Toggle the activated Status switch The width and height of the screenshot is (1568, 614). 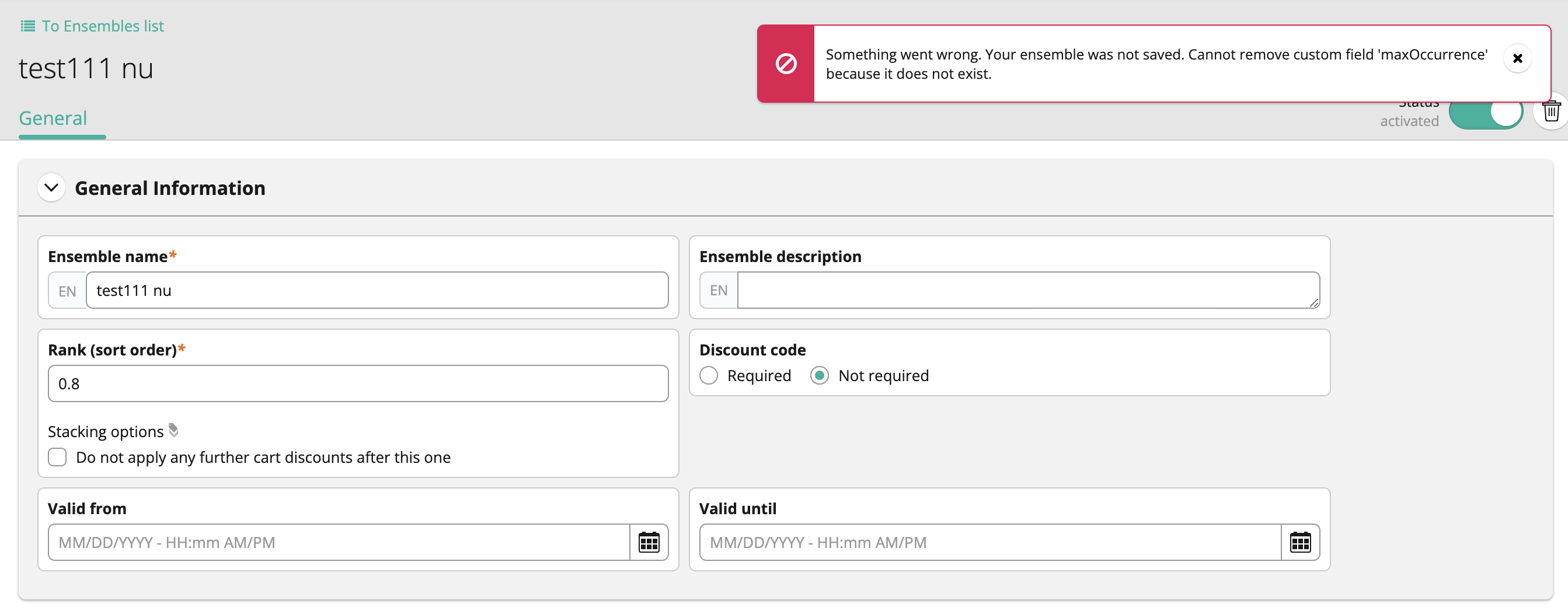[x=1486, y=112]
